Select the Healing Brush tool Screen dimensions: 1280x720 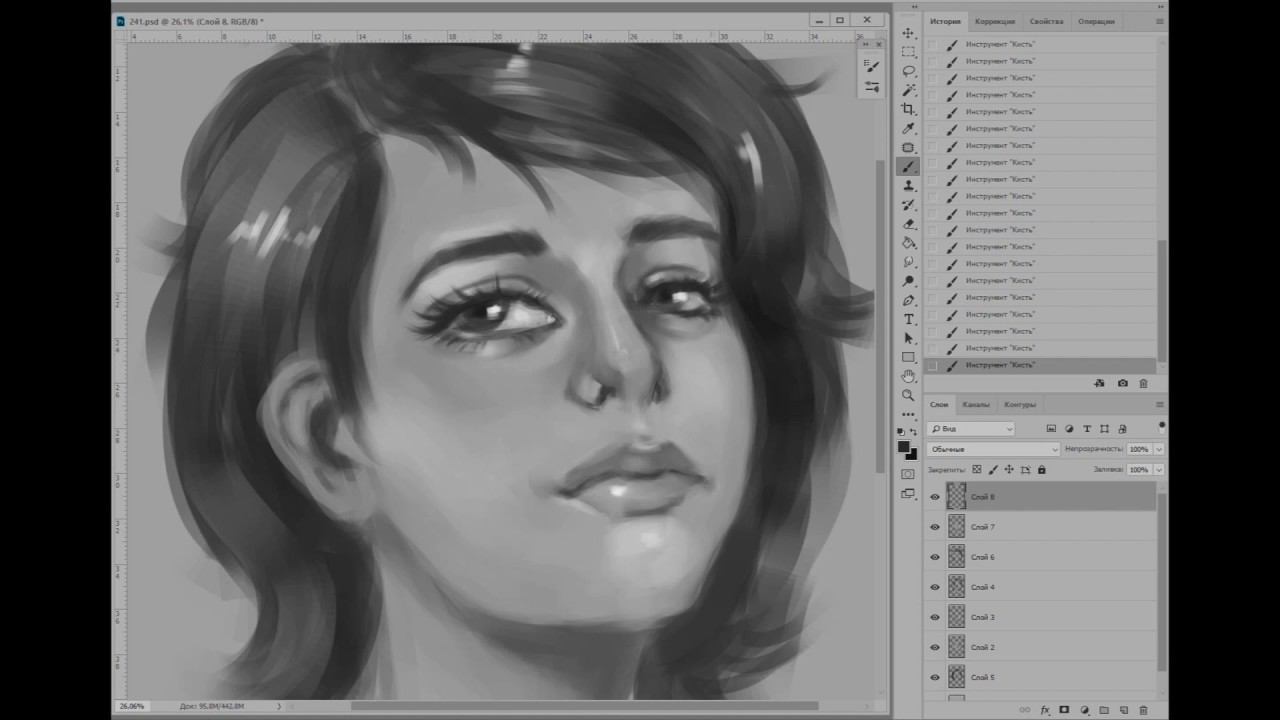coord(908,147)
